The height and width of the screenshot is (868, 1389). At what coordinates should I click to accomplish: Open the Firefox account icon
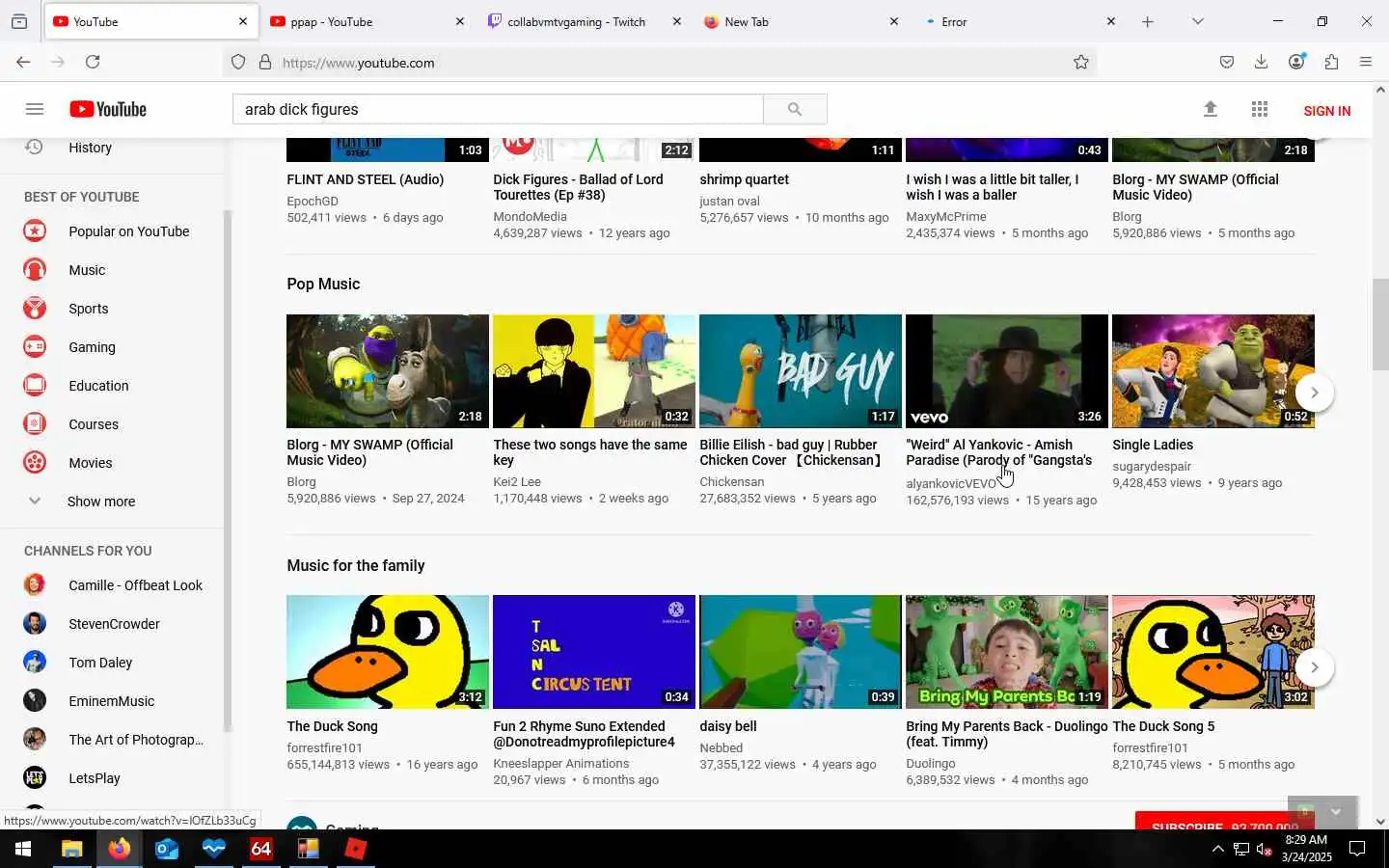(1296, 62)
